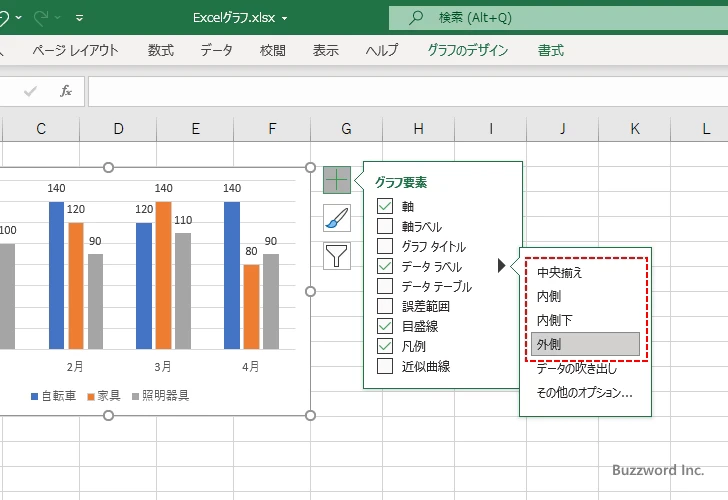Select column D header
The width and height of the screenshot is (728, 500).
[x=118, y=129]
